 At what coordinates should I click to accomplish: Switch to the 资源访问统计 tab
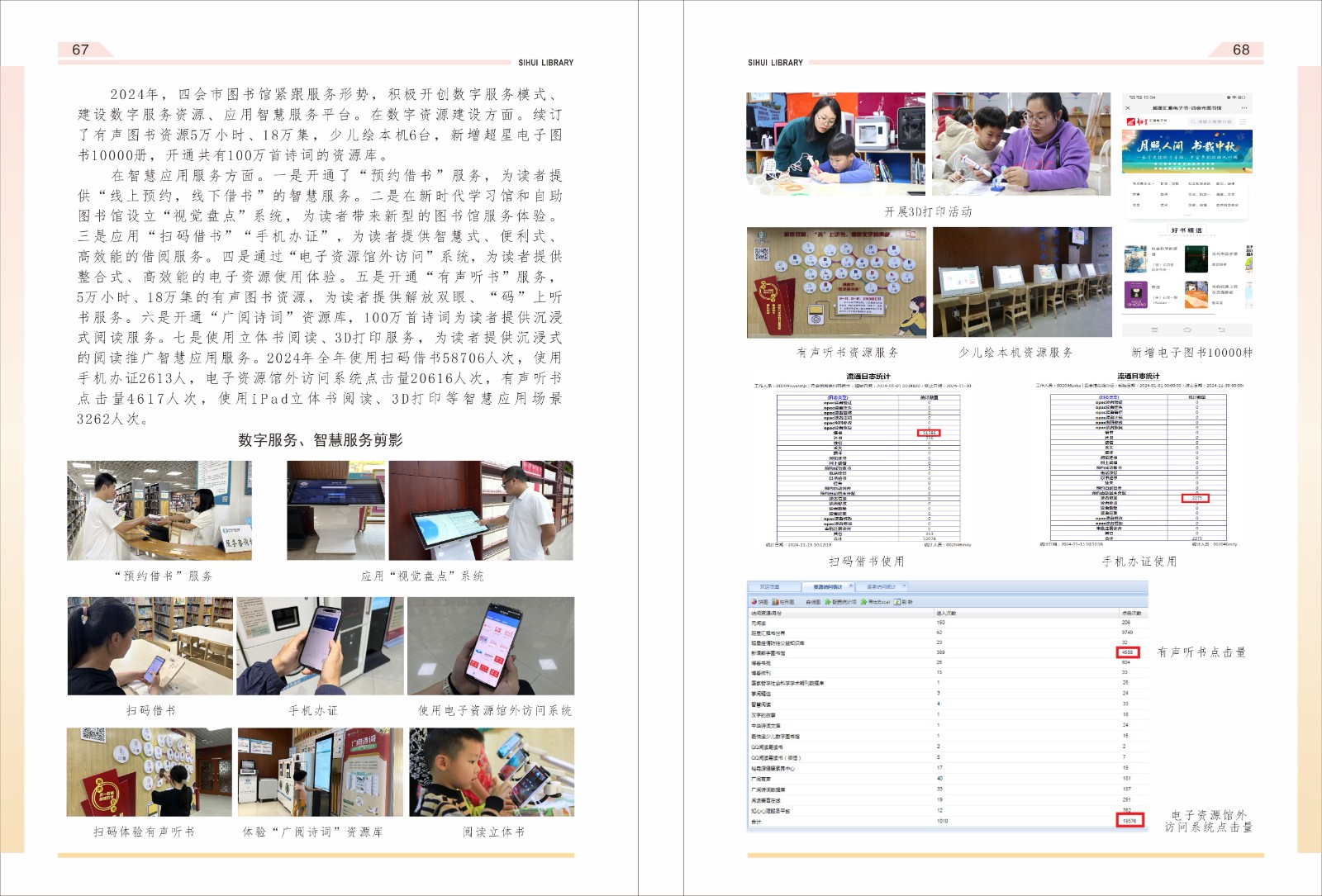(x=827, y=587)
